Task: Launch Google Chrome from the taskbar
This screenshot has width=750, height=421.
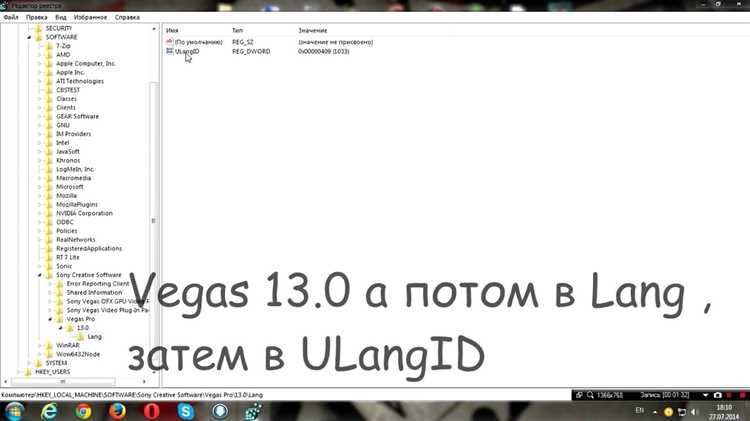Action: (83, 411)
